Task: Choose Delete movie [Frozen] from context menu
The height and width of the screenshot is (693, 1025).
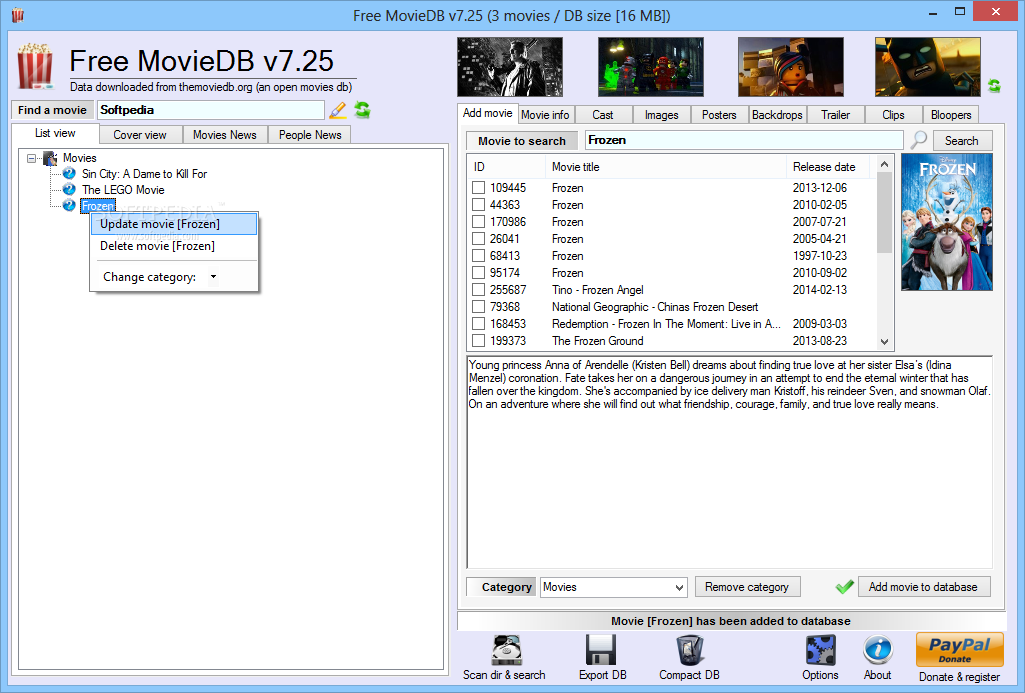Action: click(174, 246)
